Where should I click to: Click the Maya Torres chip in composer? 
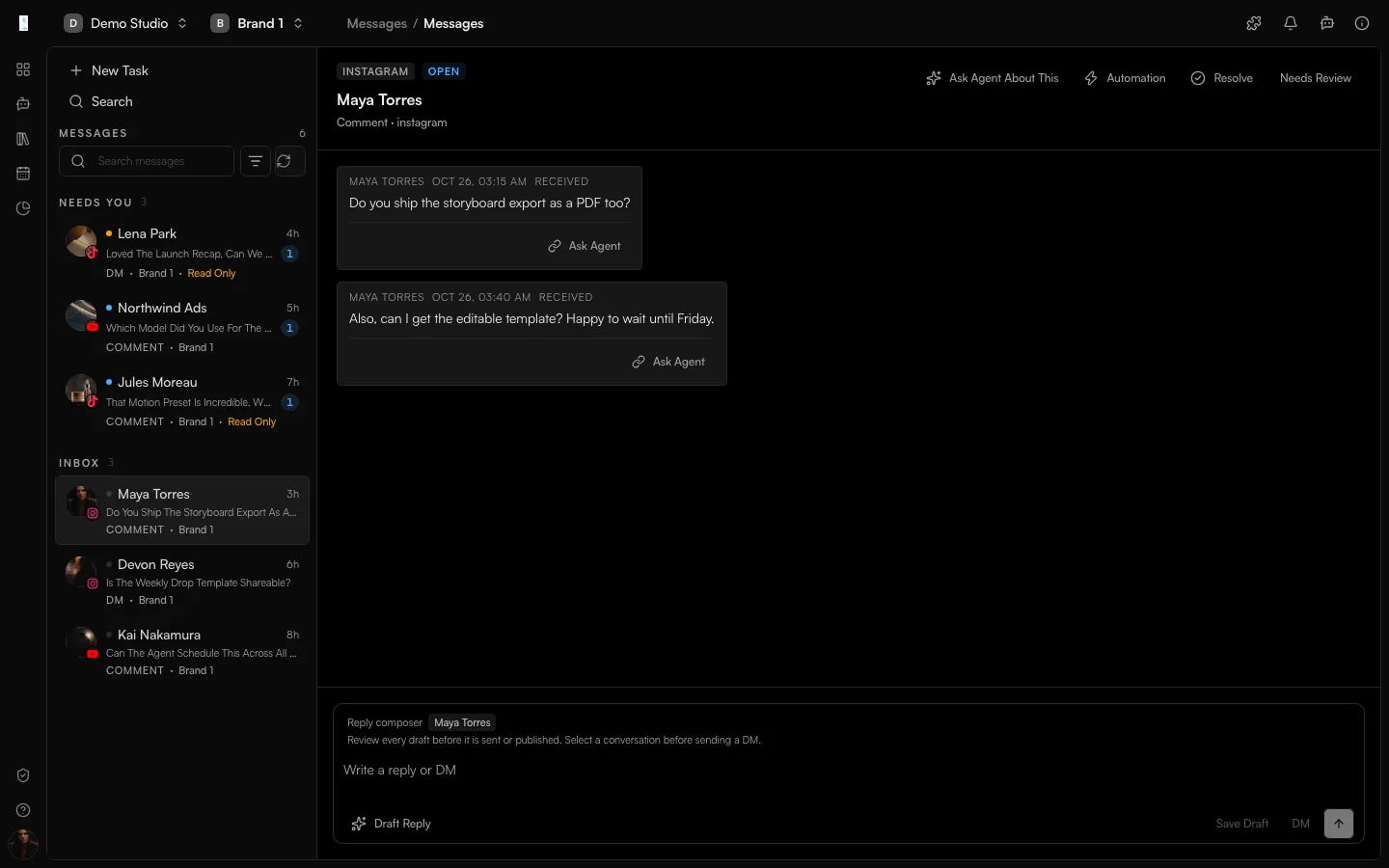pyautogui.click(x=462, y=722)
